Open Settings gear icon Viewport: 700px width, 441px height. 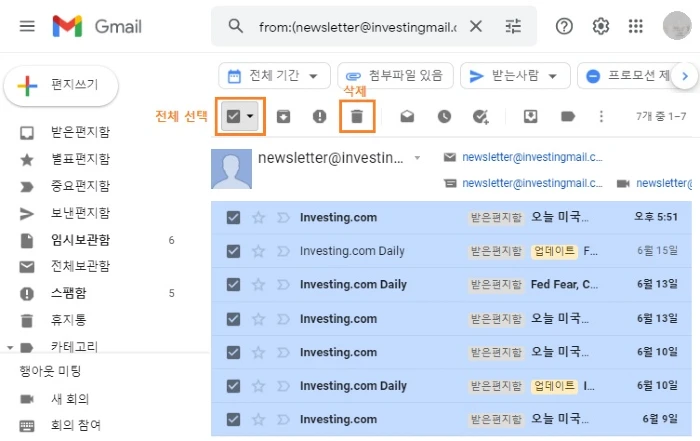point(600,27)
